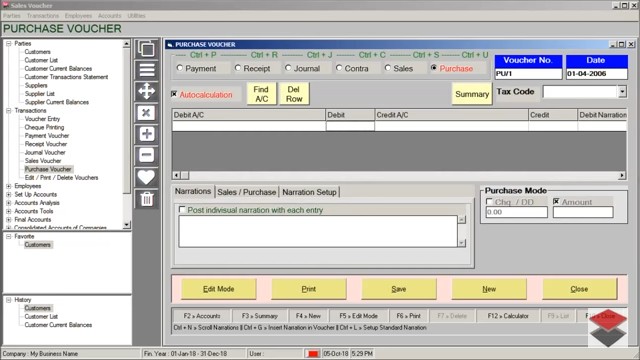Image resolution: width=640 pixels, height=360 pixels.
Task: Open the Utilities menu
Action: (x=136, y=16)
